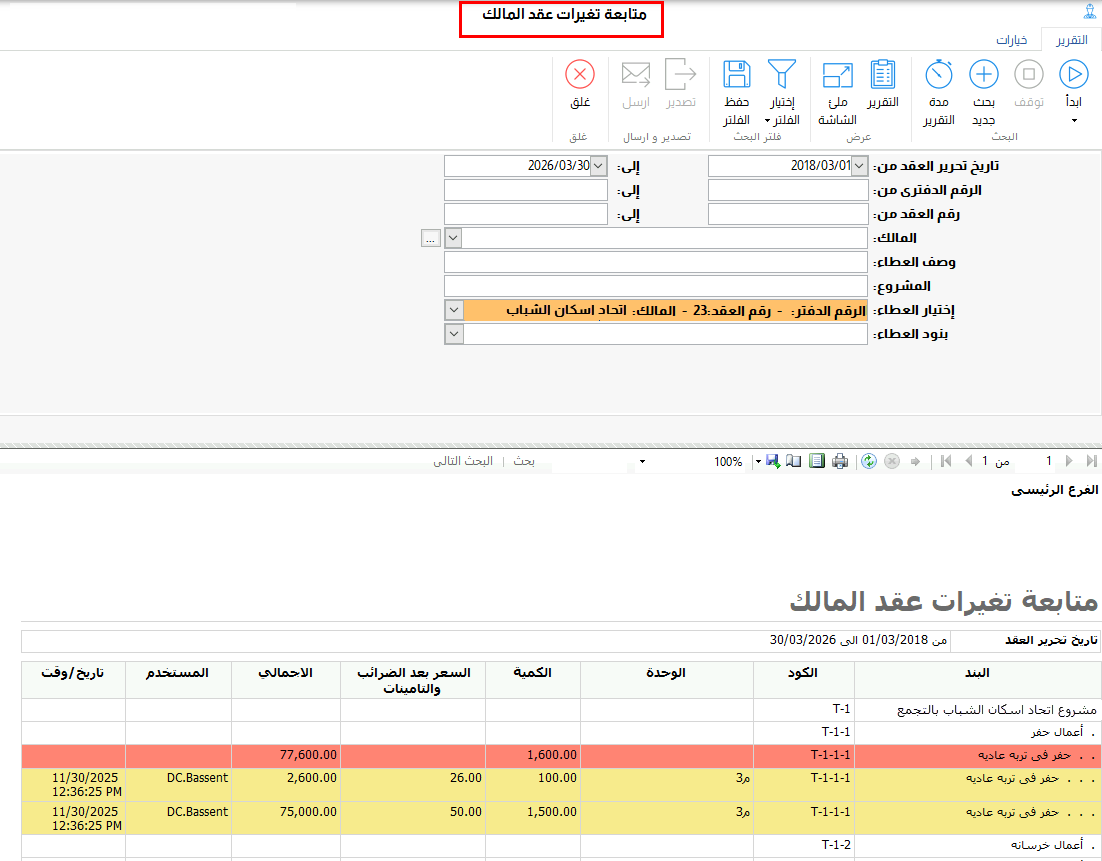Expand the owner (المالك) dropdown
Viewport: 1102px width, 861px height.
453,238
